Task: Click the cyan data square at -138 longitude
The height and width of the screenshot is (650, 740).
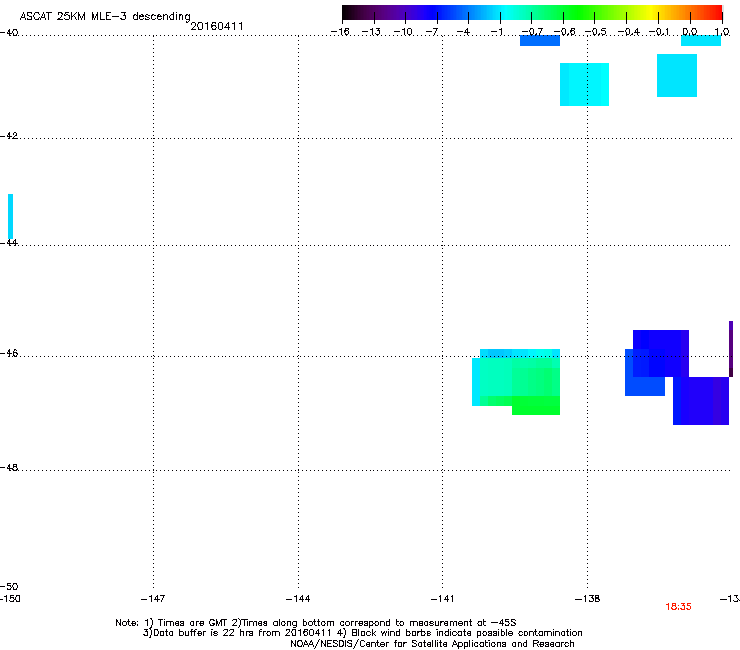Action: click(584, 84)
